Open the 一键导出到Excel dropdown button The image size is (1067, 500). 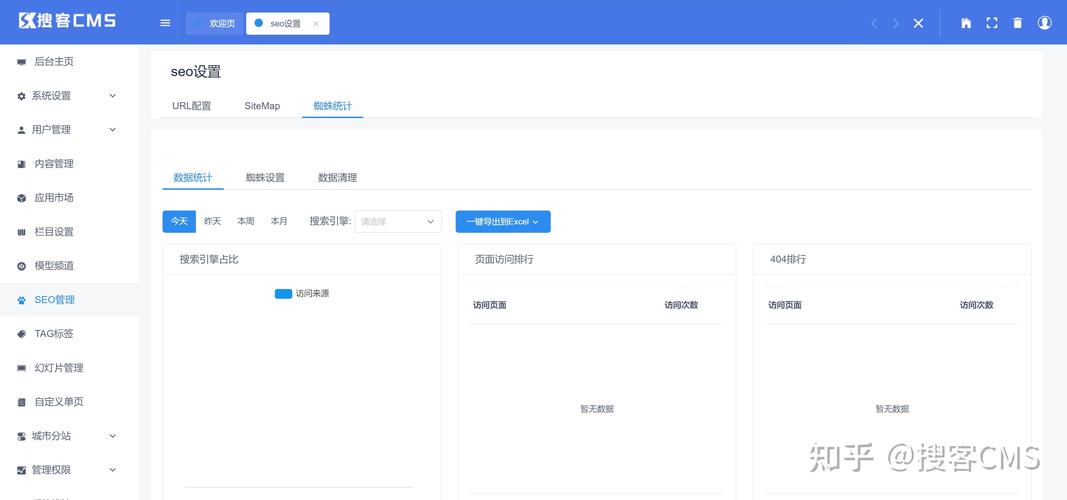[503, 222]
